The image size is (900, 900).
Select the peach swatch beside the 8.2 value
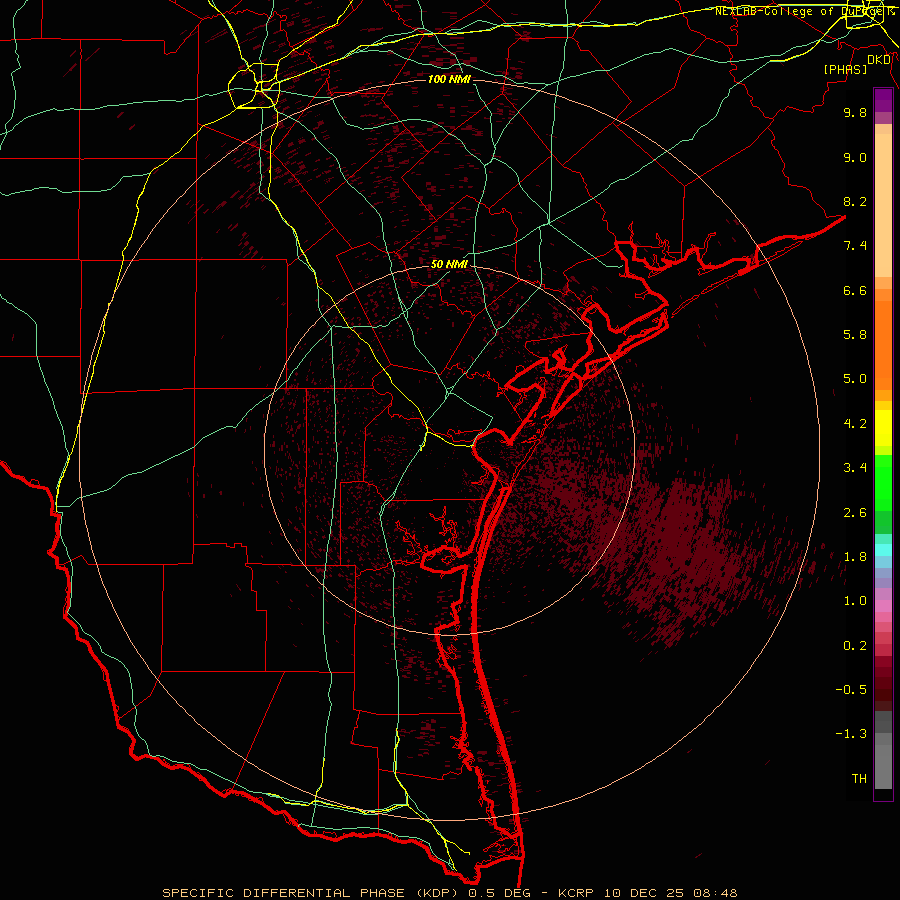[x=883, y=205]
